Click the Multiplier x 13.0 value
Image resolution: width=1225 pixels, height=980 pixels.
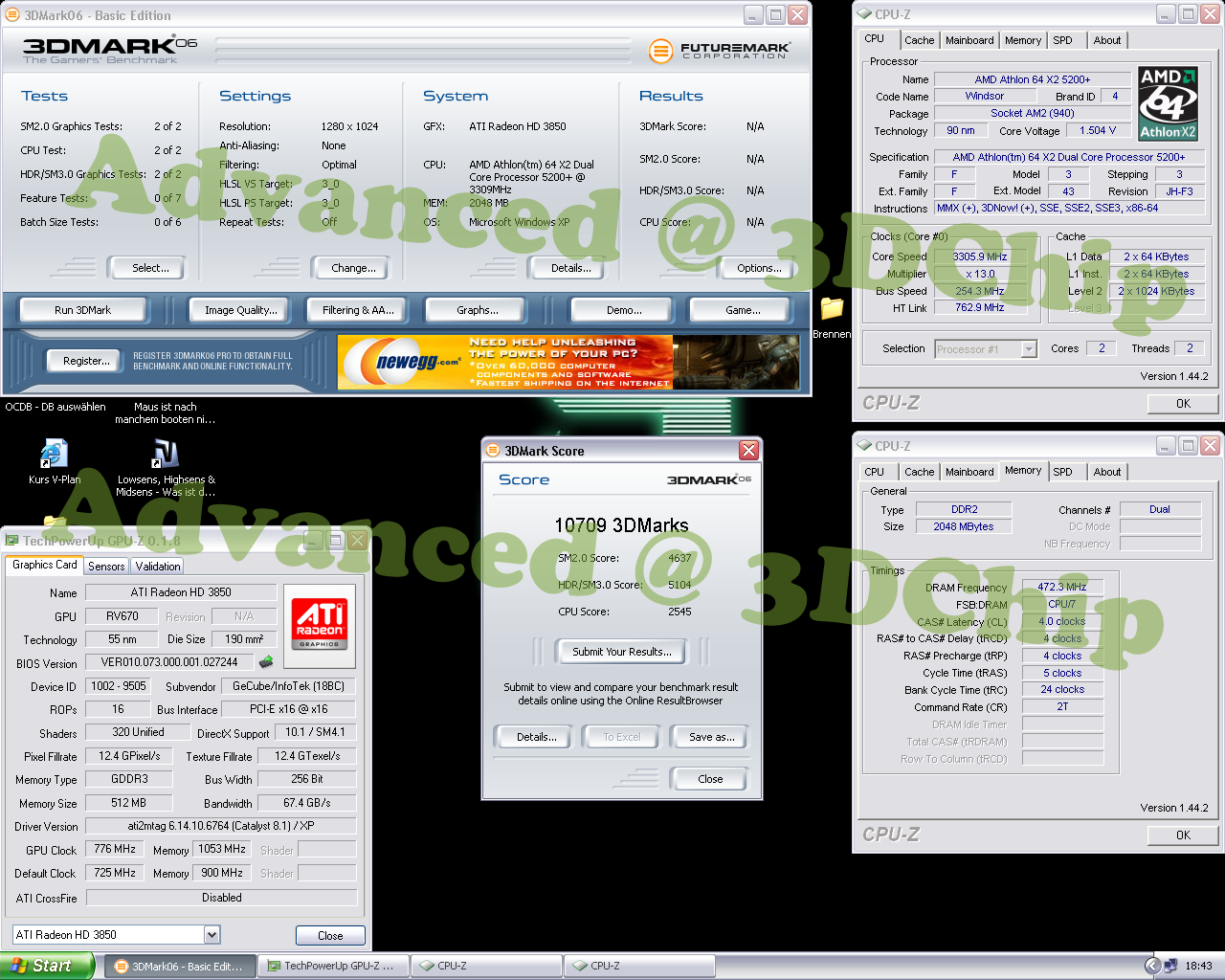click(980, 274)
